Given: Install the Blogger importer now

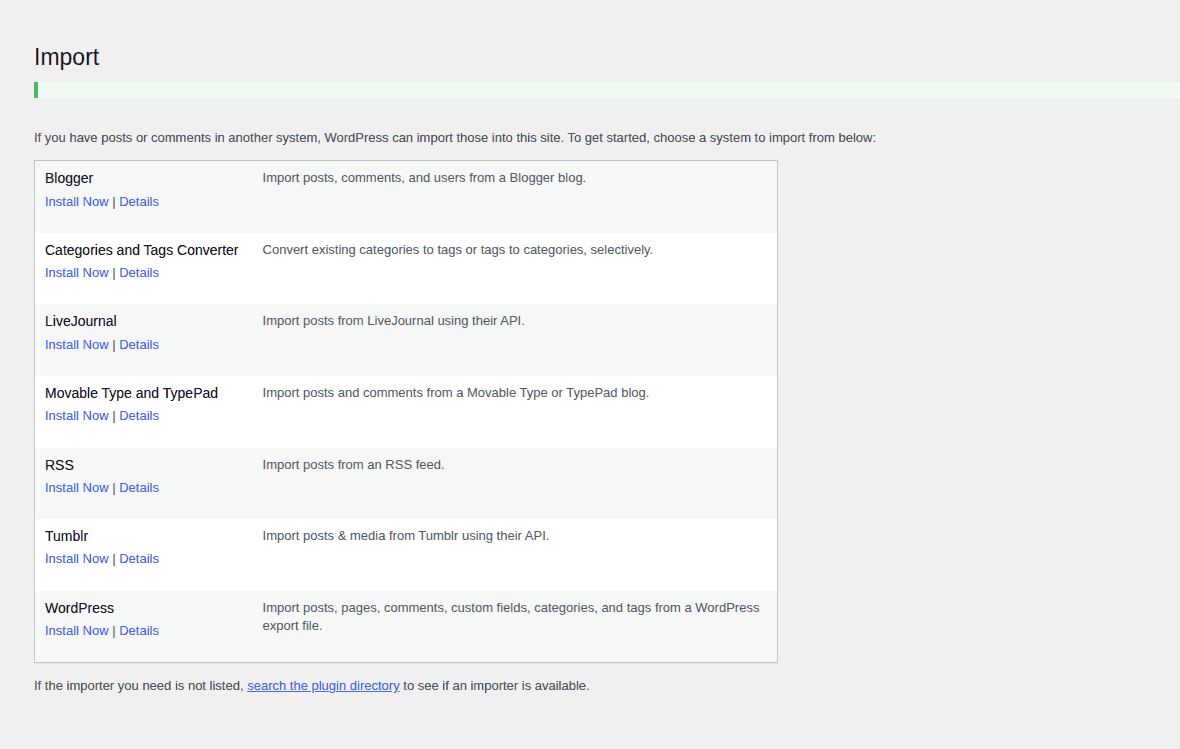Looking at the screenshot, I should tap(77, 202).
